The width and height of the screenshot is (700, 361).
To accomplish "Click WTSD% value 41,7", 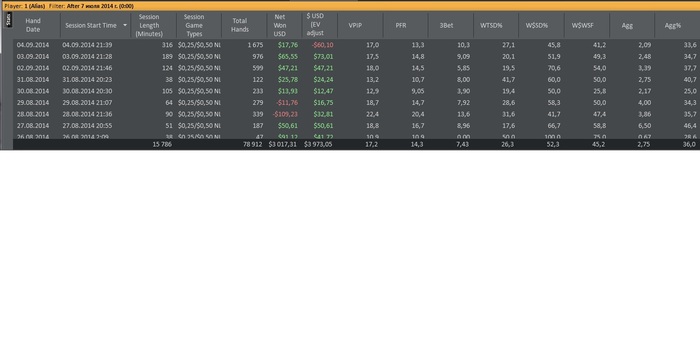I will (x=508, y=79).
